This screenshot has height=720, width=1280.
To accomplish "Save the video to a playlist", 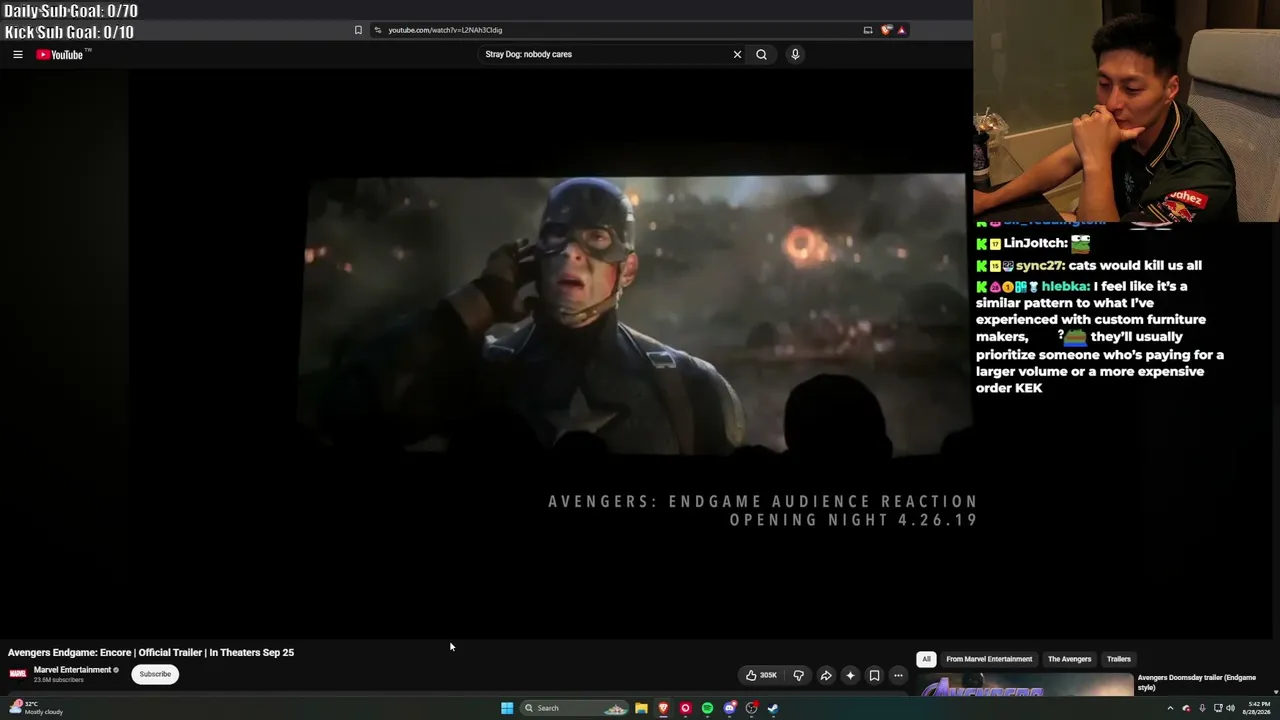I will (x=874, y=675).
